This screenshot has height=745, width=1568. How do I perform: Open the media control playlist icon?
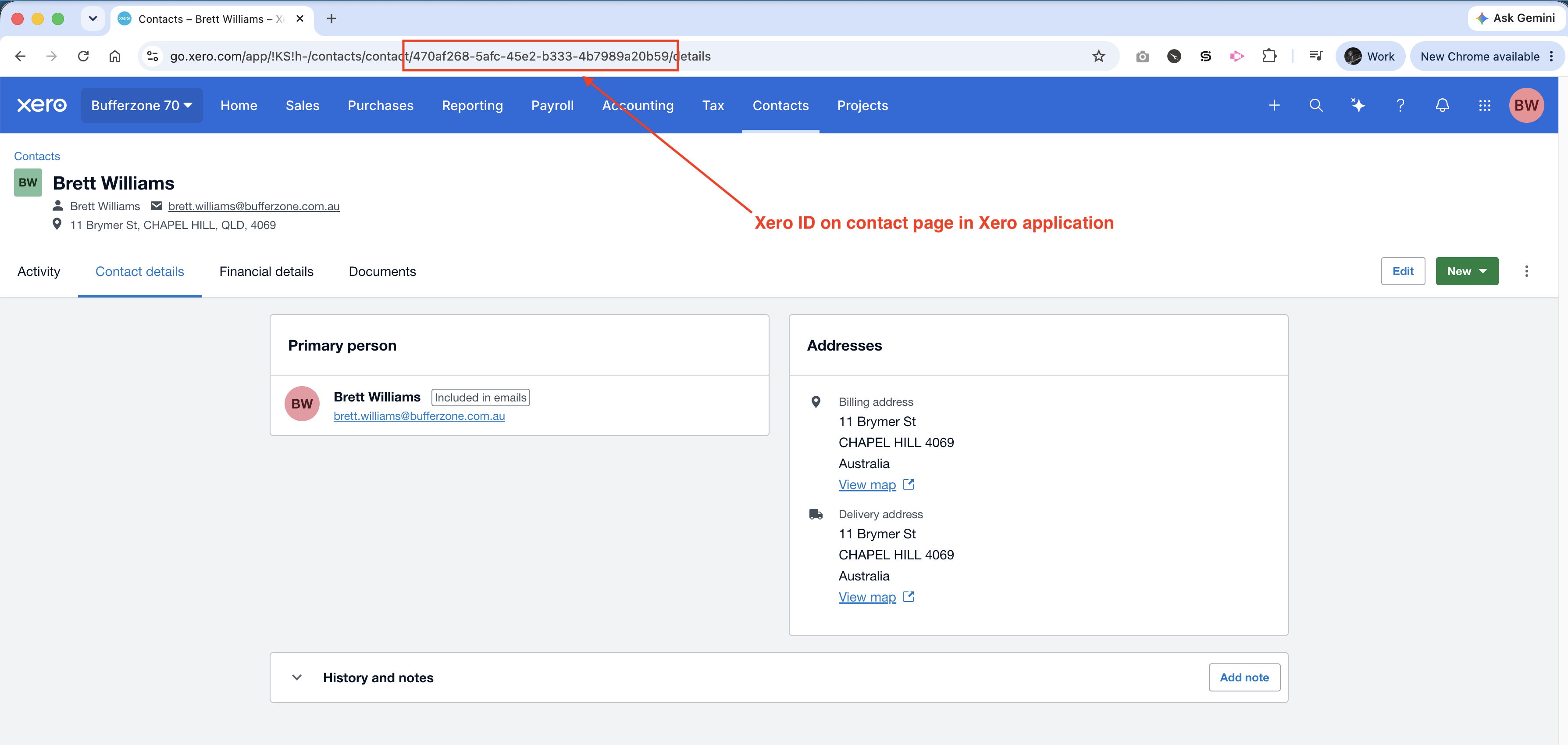click(1316, 56)
